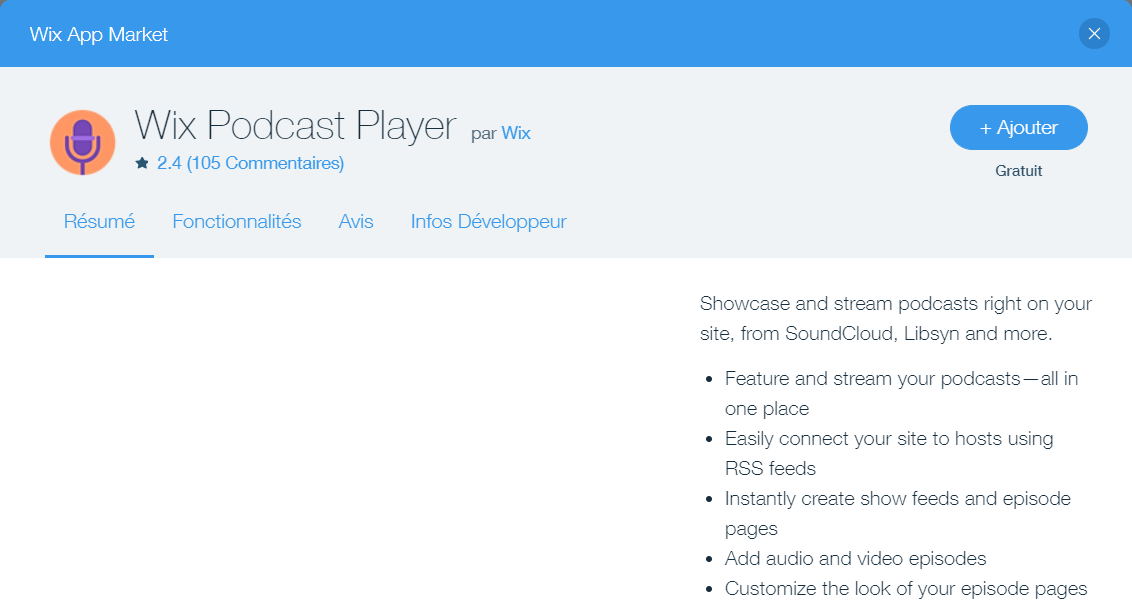Add the app with the Ajouter button
1132x603 pixels.
point(1019,128)
